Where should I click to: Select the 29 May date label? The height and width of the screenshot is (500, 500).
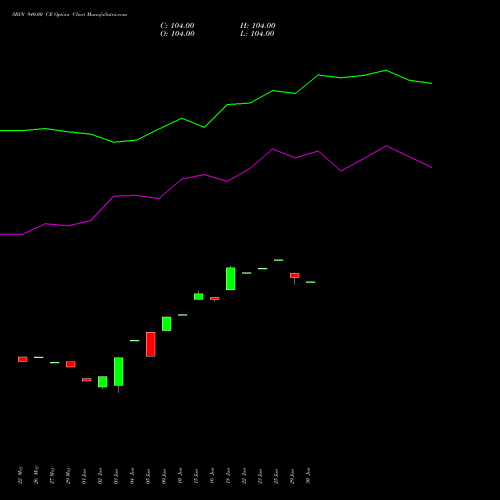click(68, 475)
